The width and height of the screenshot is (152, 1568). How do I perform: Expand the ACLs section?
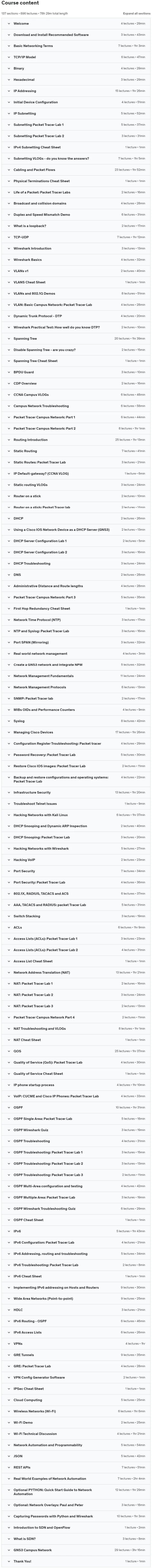tap(76, 927)
